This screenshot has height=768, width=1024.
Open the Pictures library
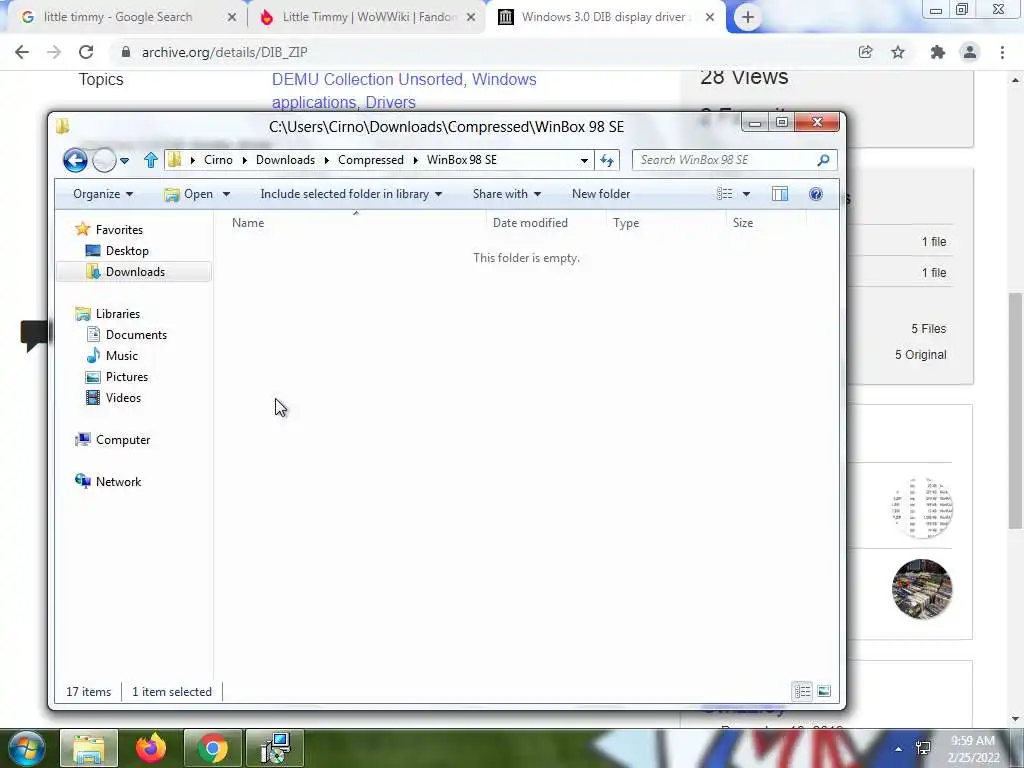127,377
